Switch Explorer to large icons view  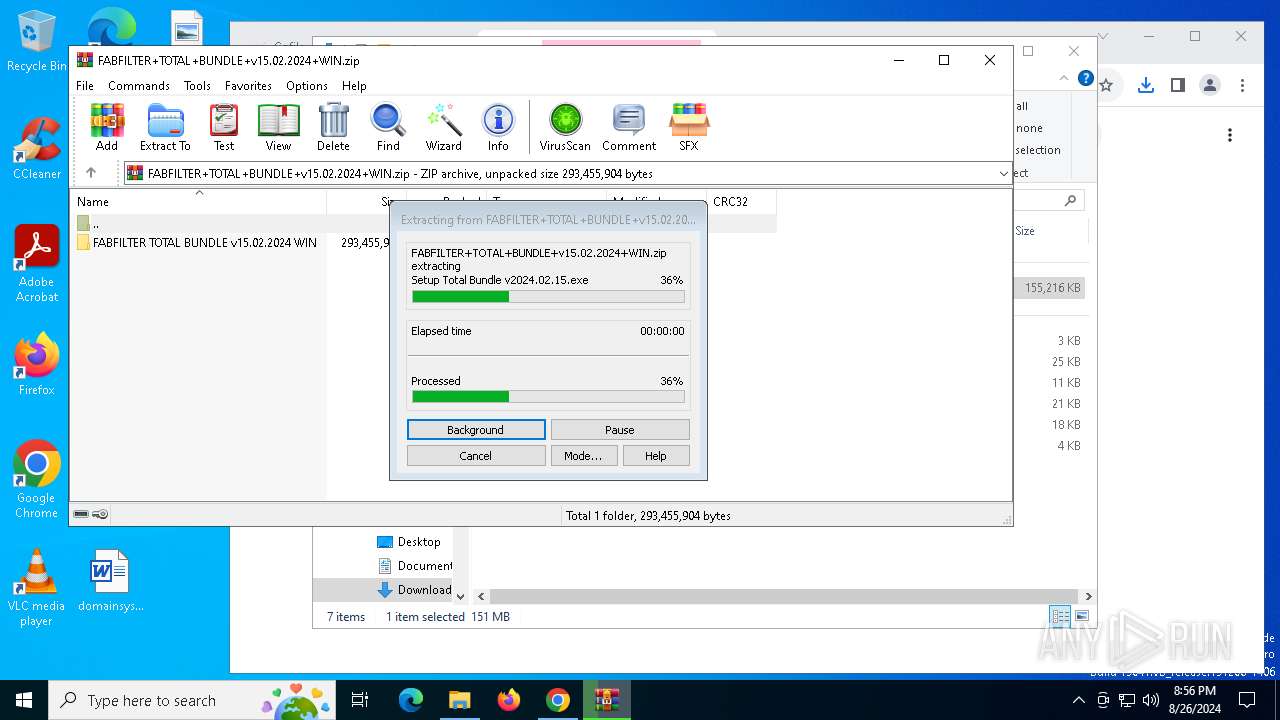tap(1081, 617)
